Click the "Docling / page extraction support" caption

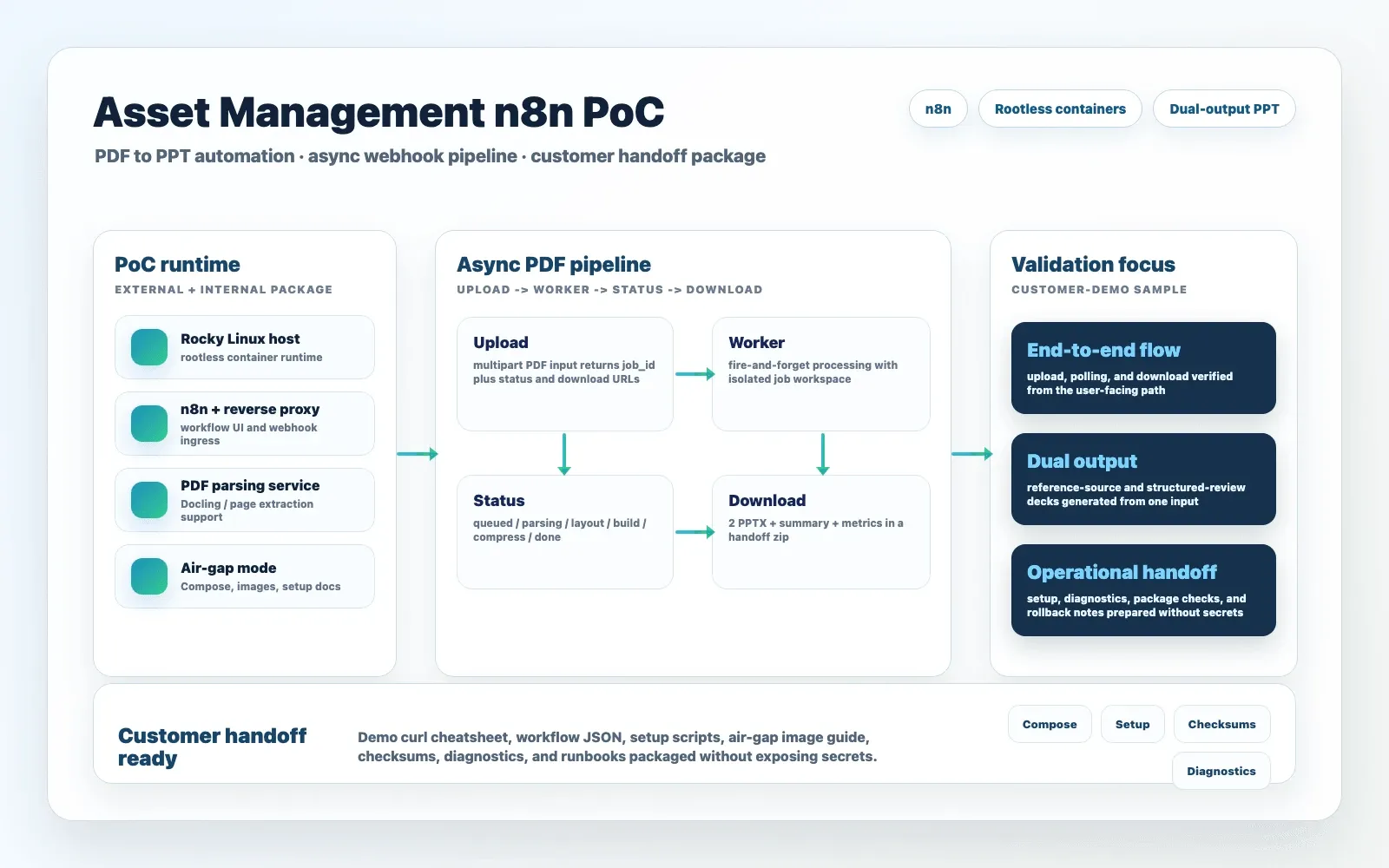(247, 510)
